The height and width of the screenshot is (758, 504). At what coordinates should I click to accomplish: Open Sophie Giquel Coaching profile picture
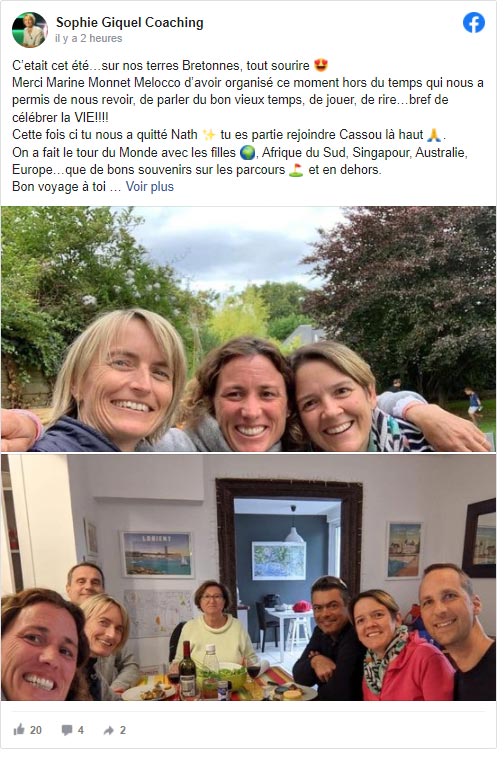pos(29,30)
